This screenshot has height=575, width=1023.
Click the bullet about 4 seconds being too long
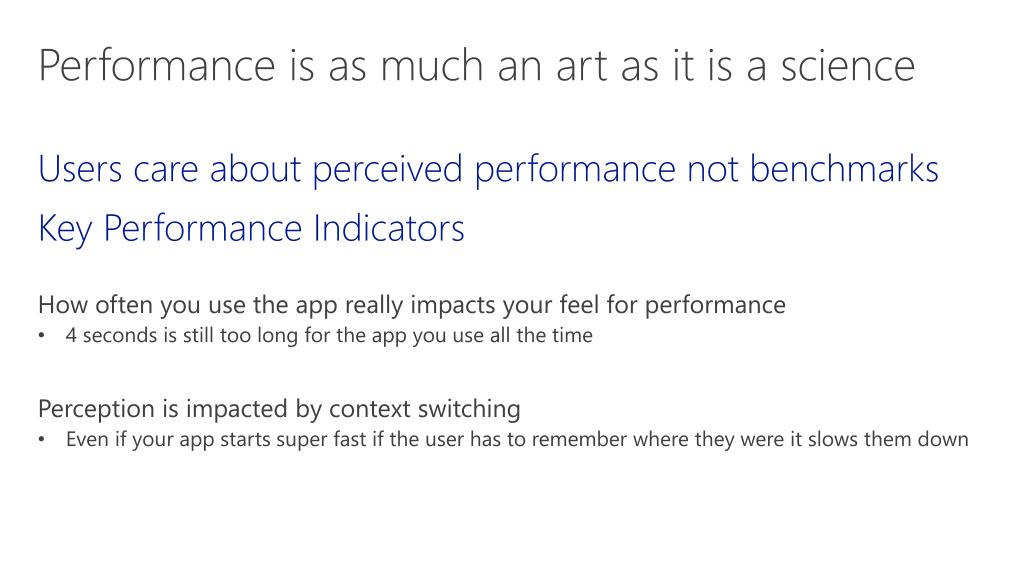pos(329,335)
